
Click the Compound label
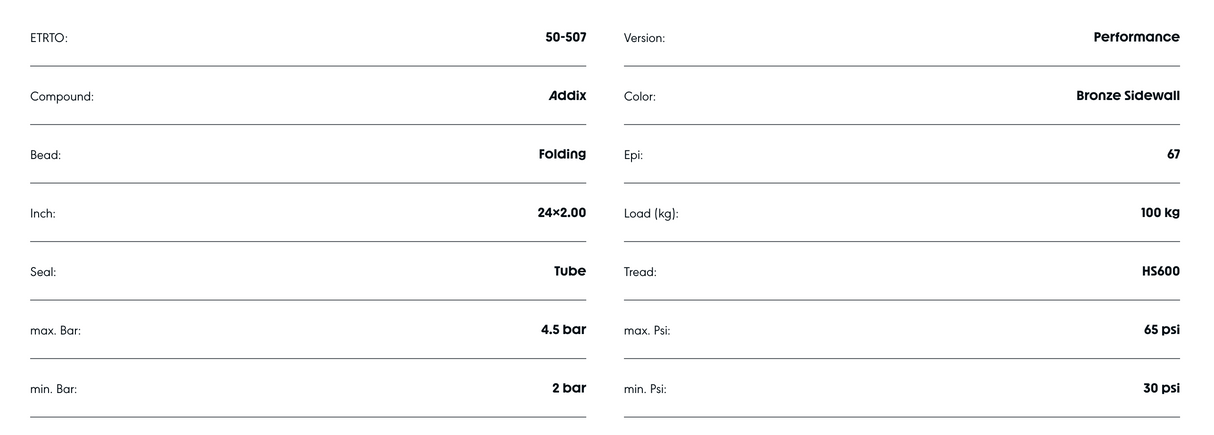62,97
